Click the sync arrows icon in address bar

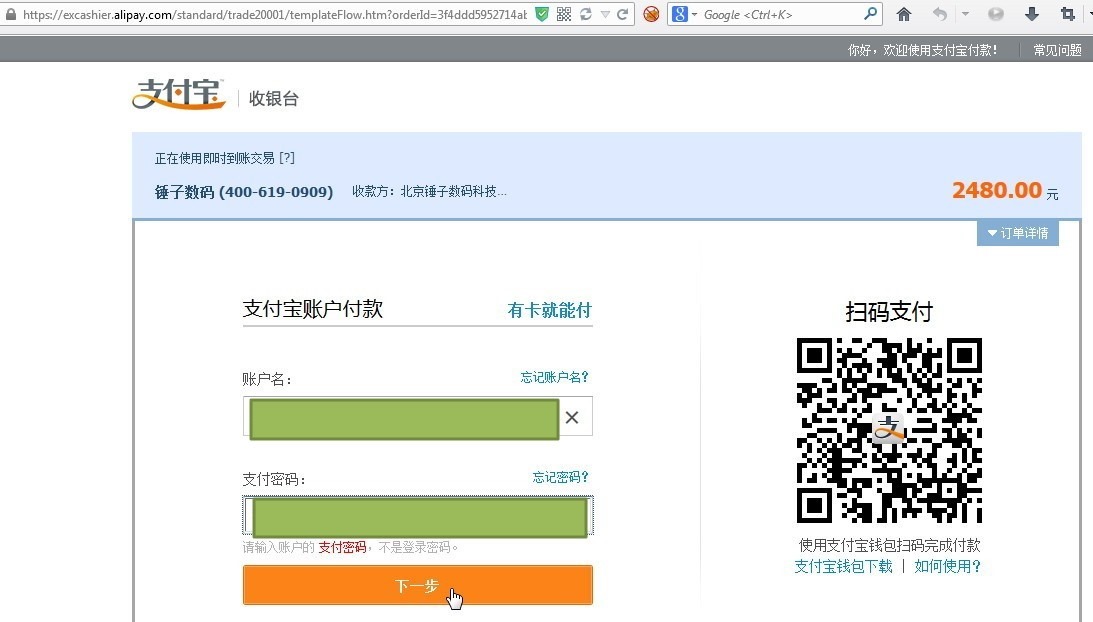point(586,14)
